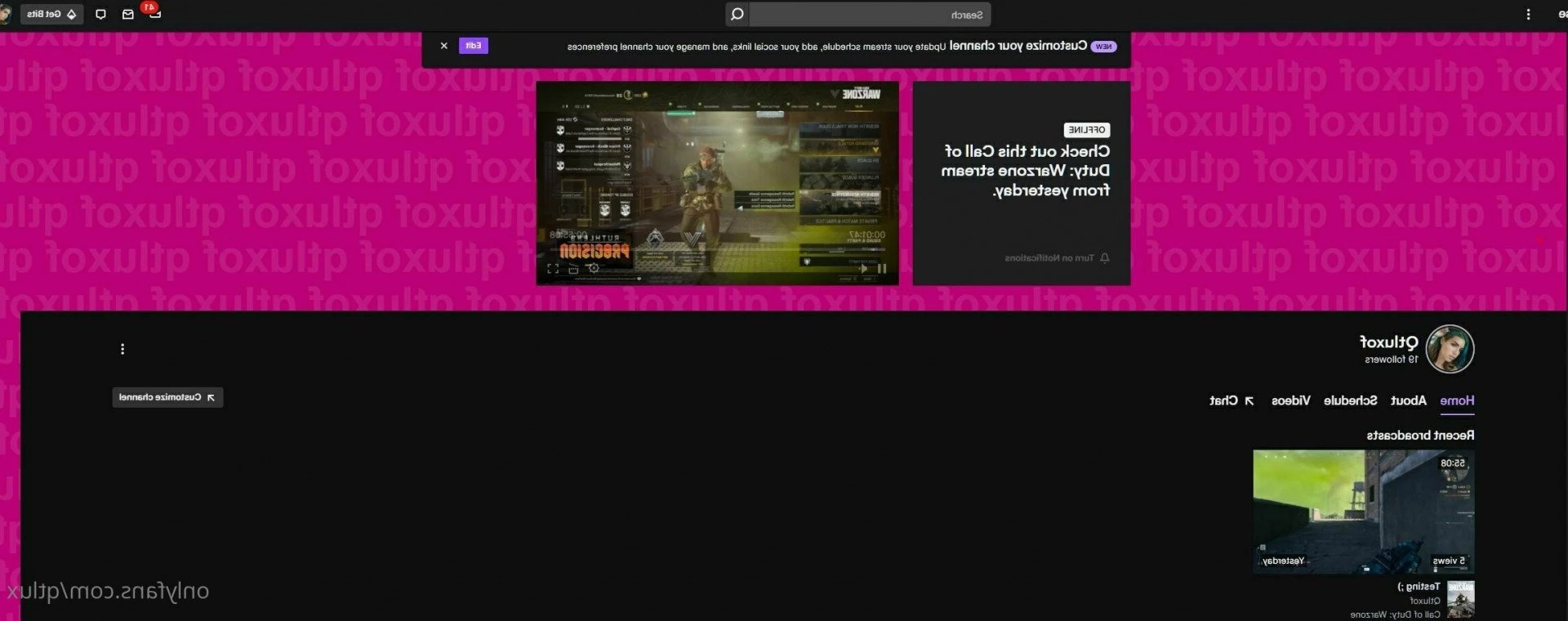Open the Chat pop-out tab

point(1232,400)
